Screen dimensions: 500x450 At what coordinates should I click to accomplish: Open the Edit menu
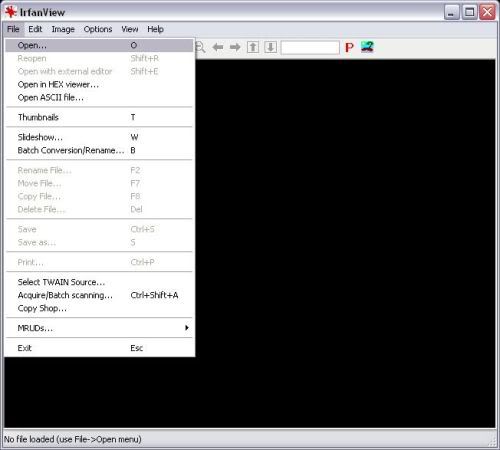point(35,29)
